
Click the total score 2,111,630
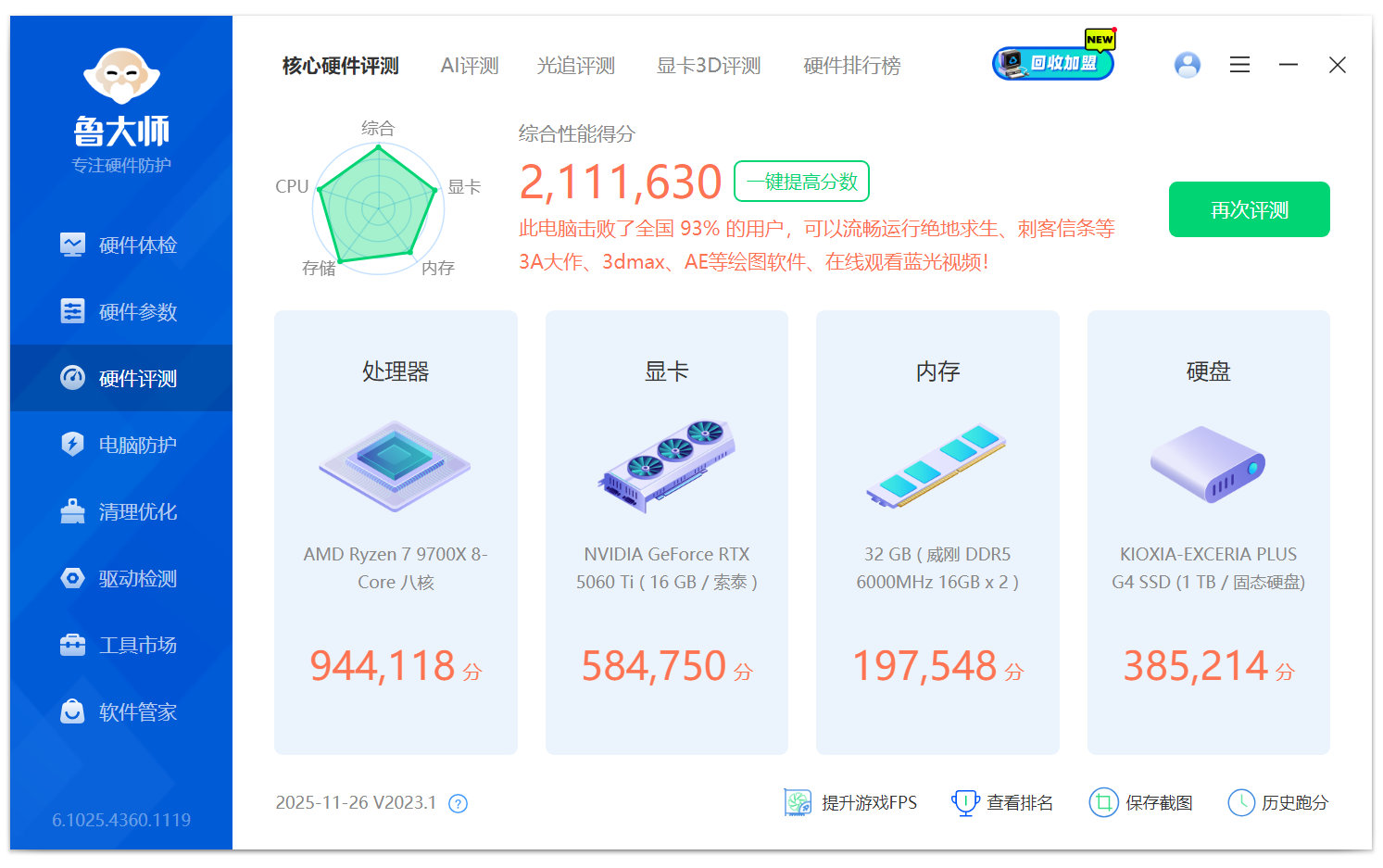click(620, 182)
